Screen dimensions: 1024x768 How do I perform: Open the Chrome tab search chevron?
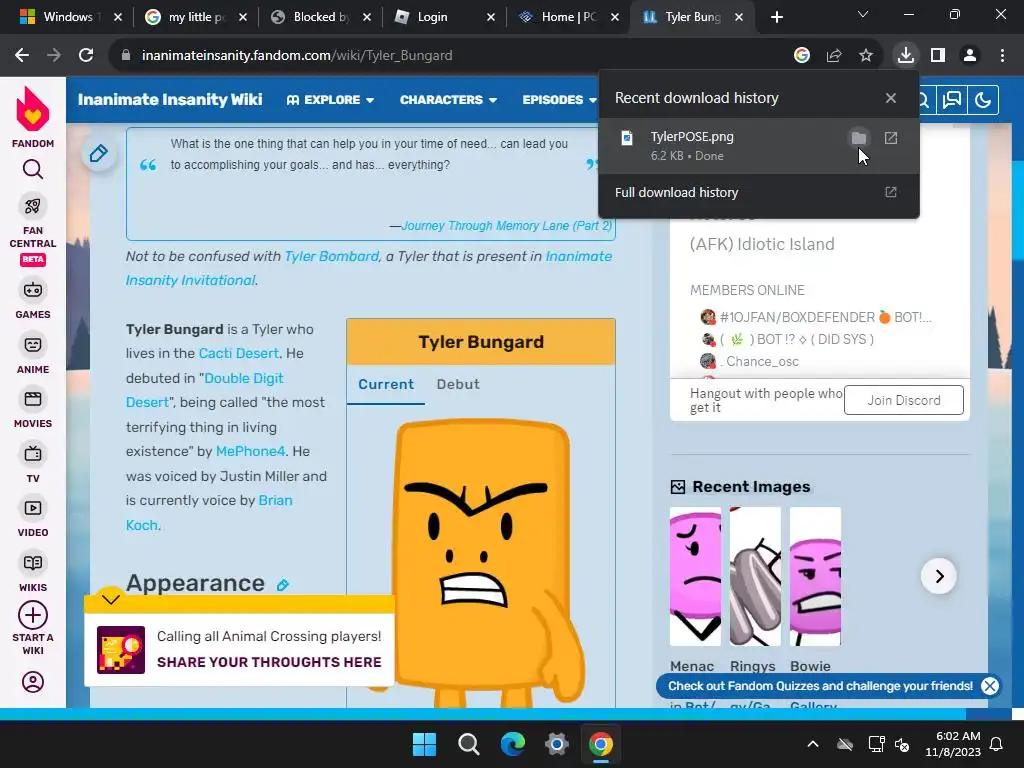[x=863, y=14]
